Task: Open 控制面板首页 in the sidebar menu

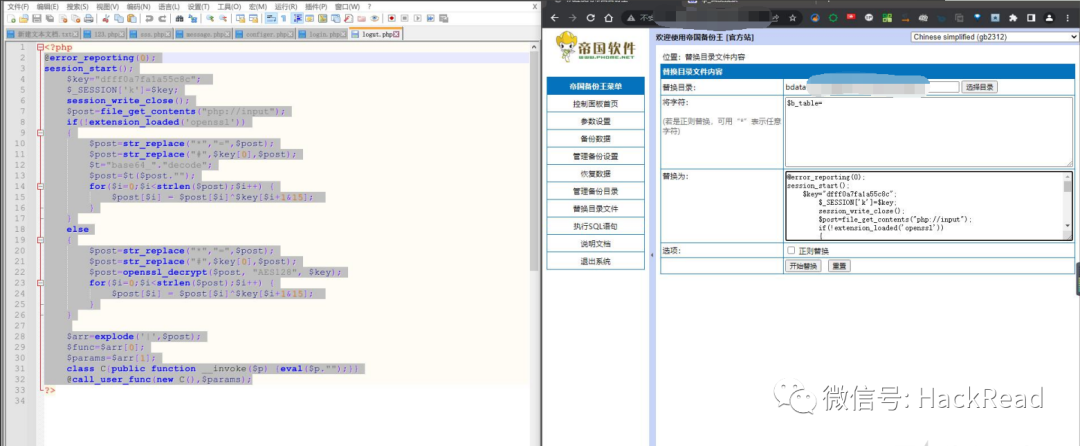Action: pyautogui.click(x=595, y=104)
